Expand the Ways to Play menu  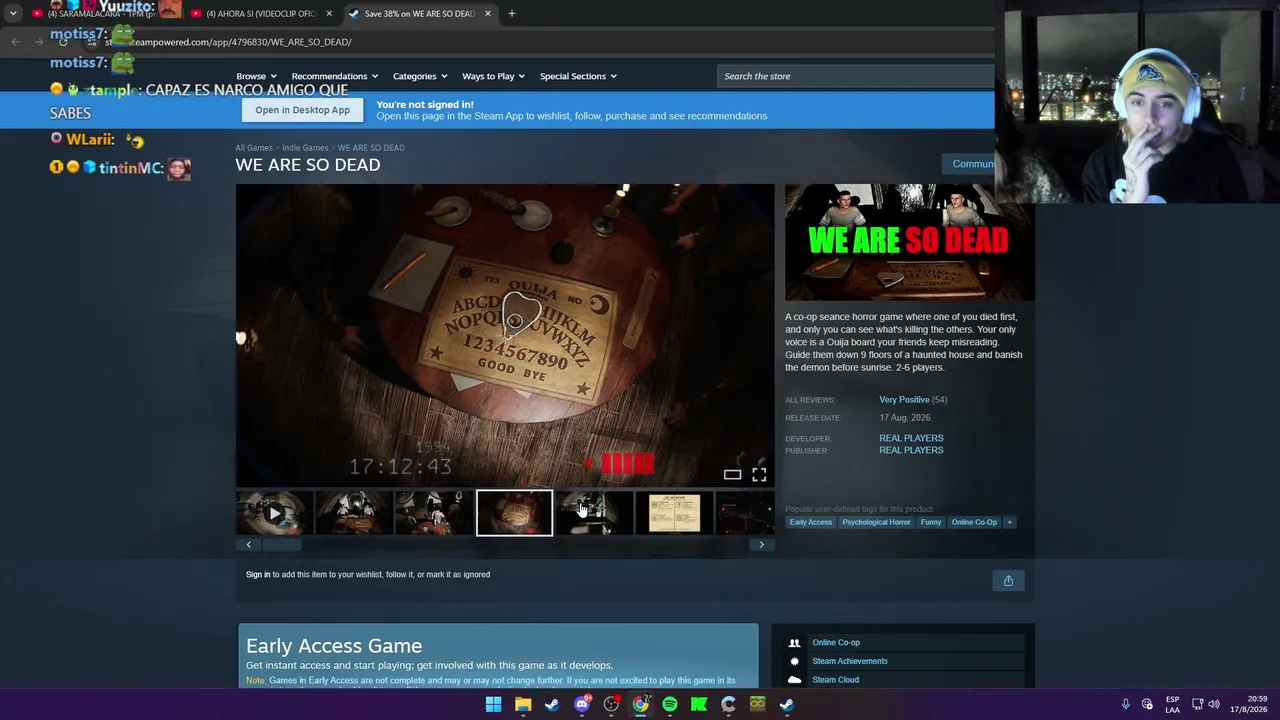tap(493, 76)
